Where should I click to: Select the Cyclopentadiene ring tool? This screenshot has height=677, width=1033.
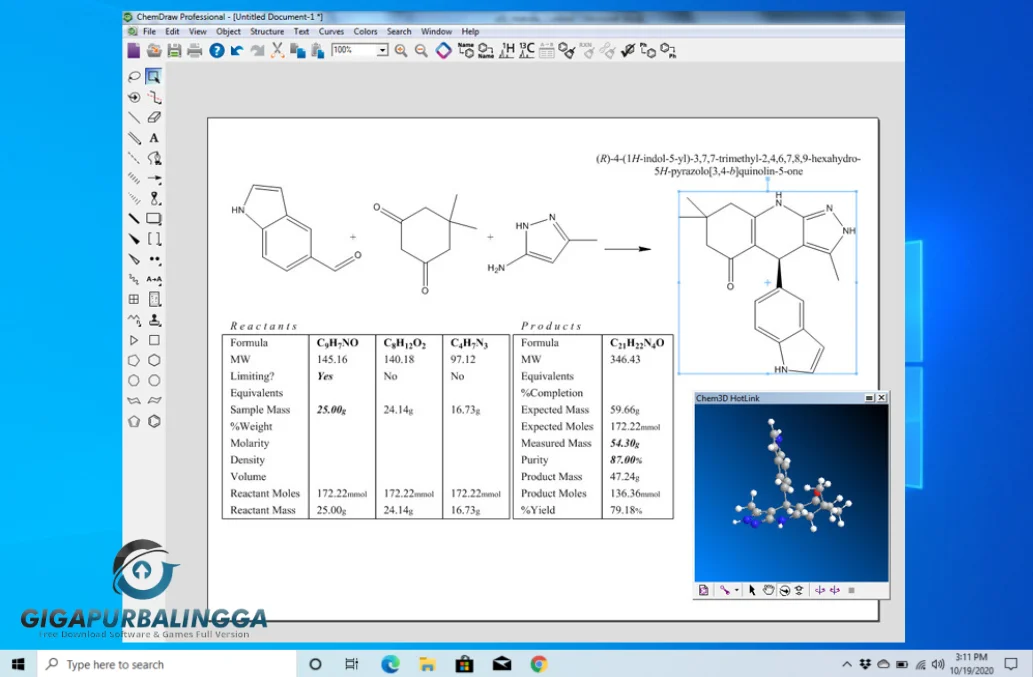point(134,421)
